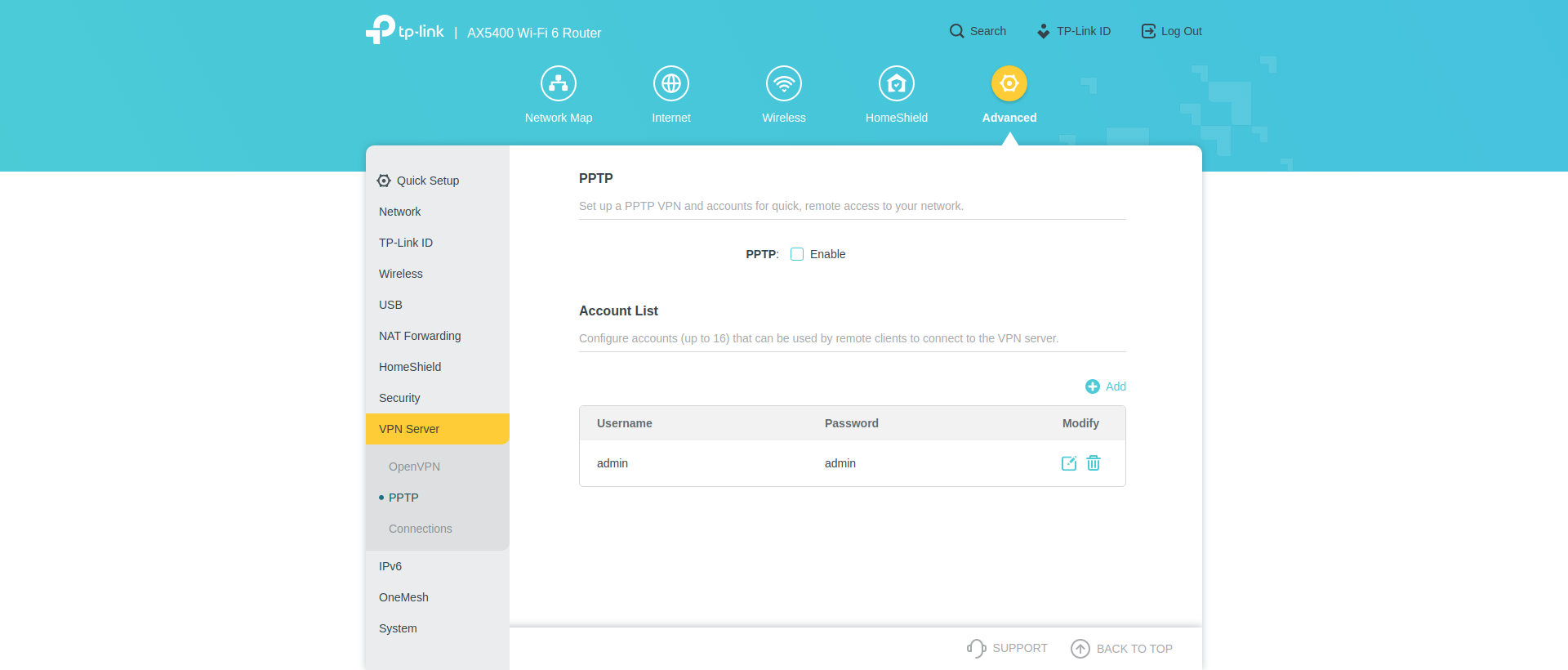This screenshot has height=670, width=1568.
Task: Click the Search magnifier icon
Action: [956, 31]
